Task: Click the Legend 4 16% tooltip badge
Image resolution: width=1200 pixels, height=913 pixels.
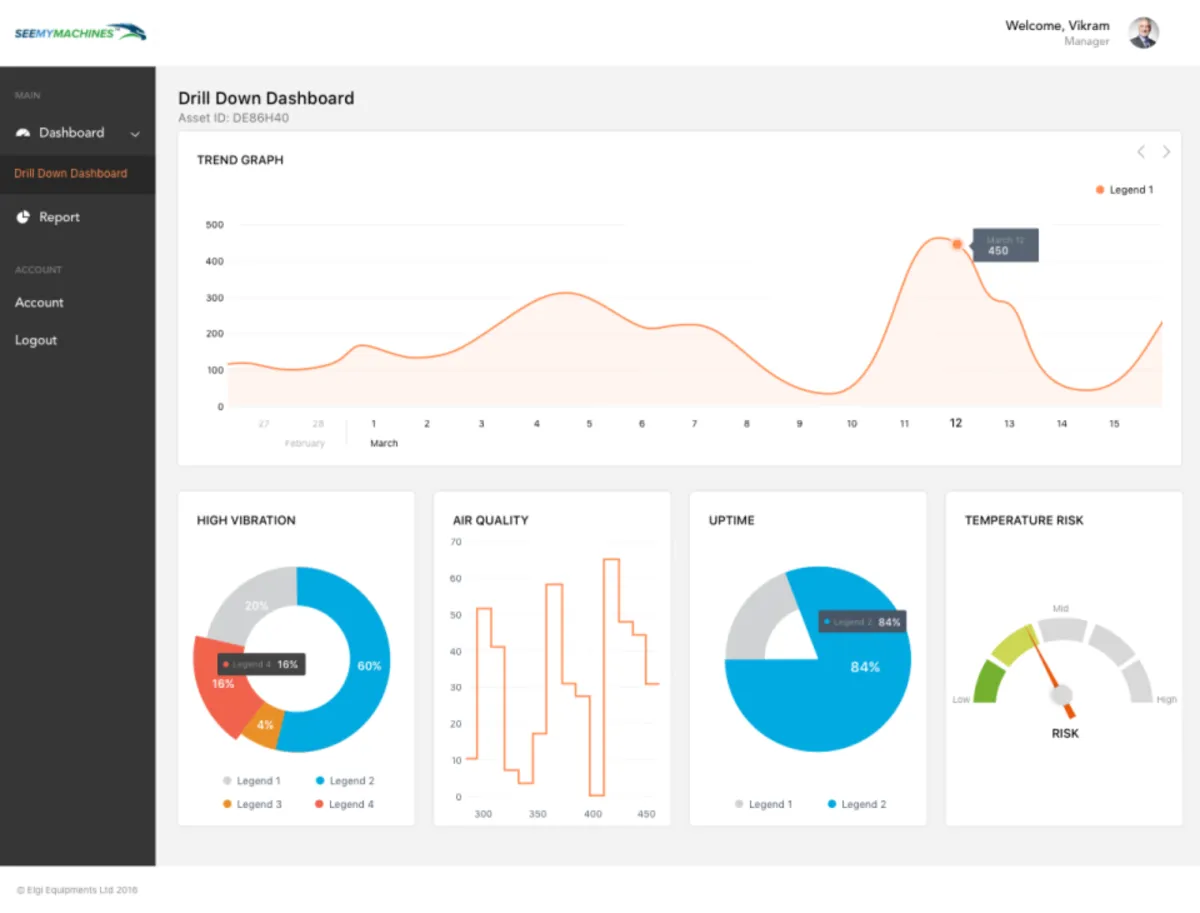Action: tap(259, 663)
